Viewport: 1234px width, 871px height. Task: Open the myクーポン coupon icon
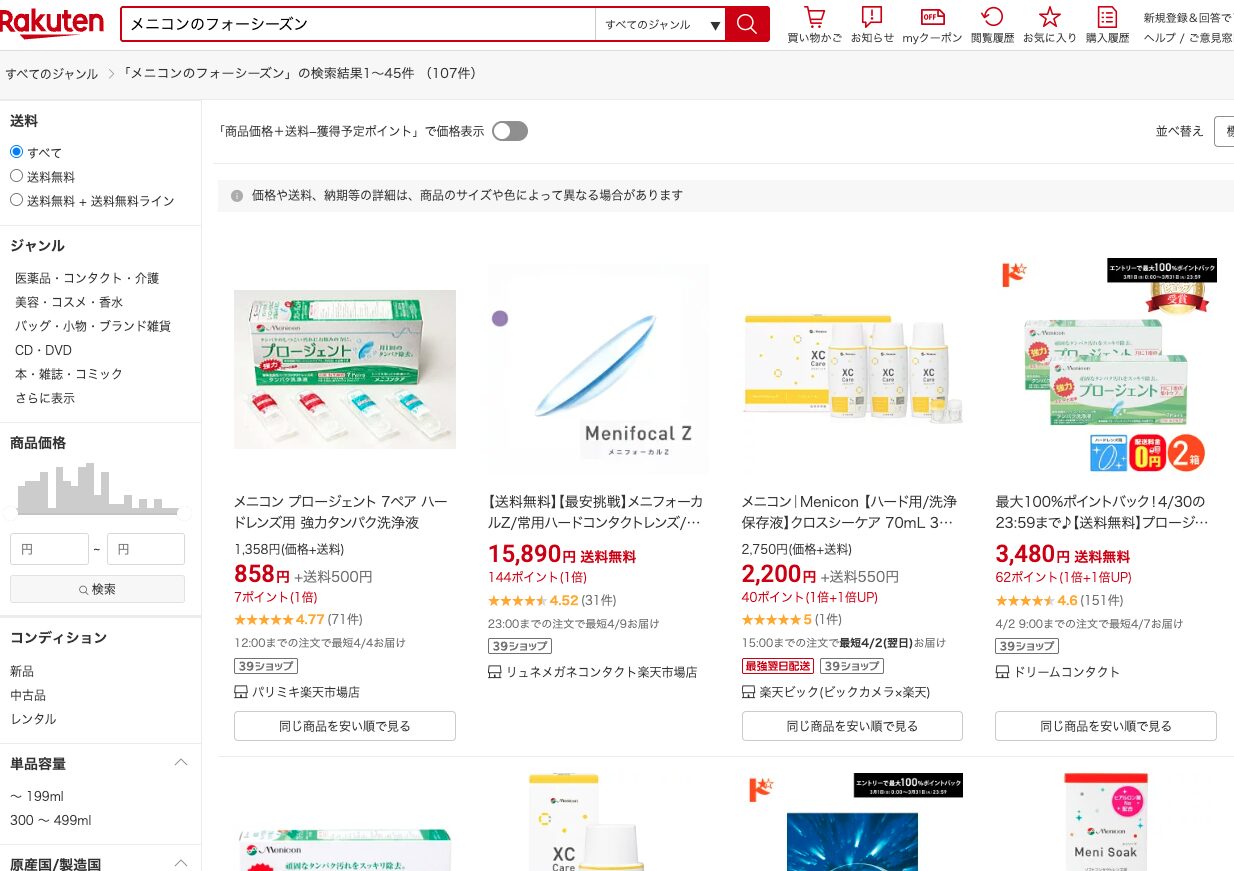click(932, 18)
